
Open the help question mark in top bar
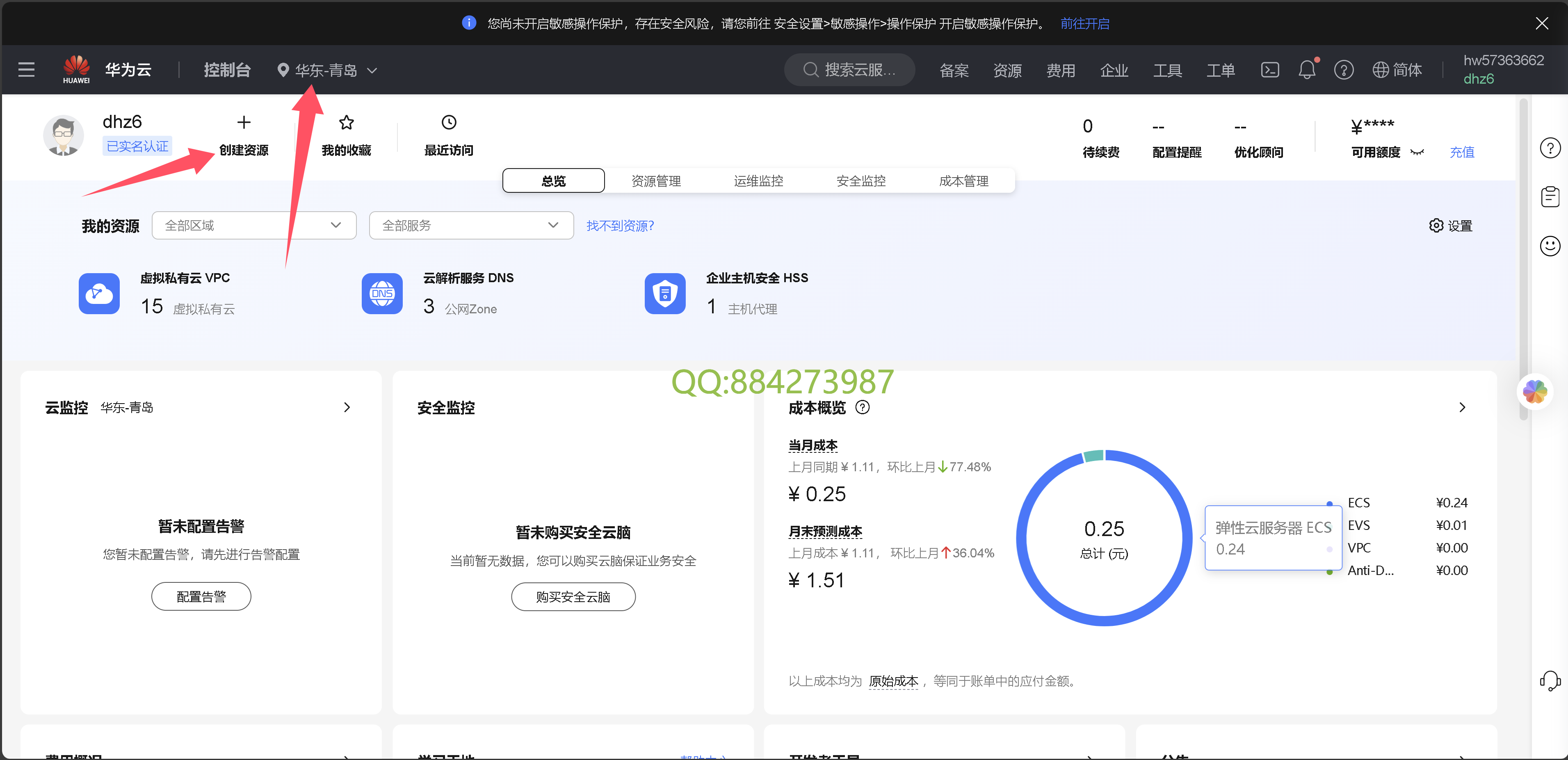pos(1343,70)
